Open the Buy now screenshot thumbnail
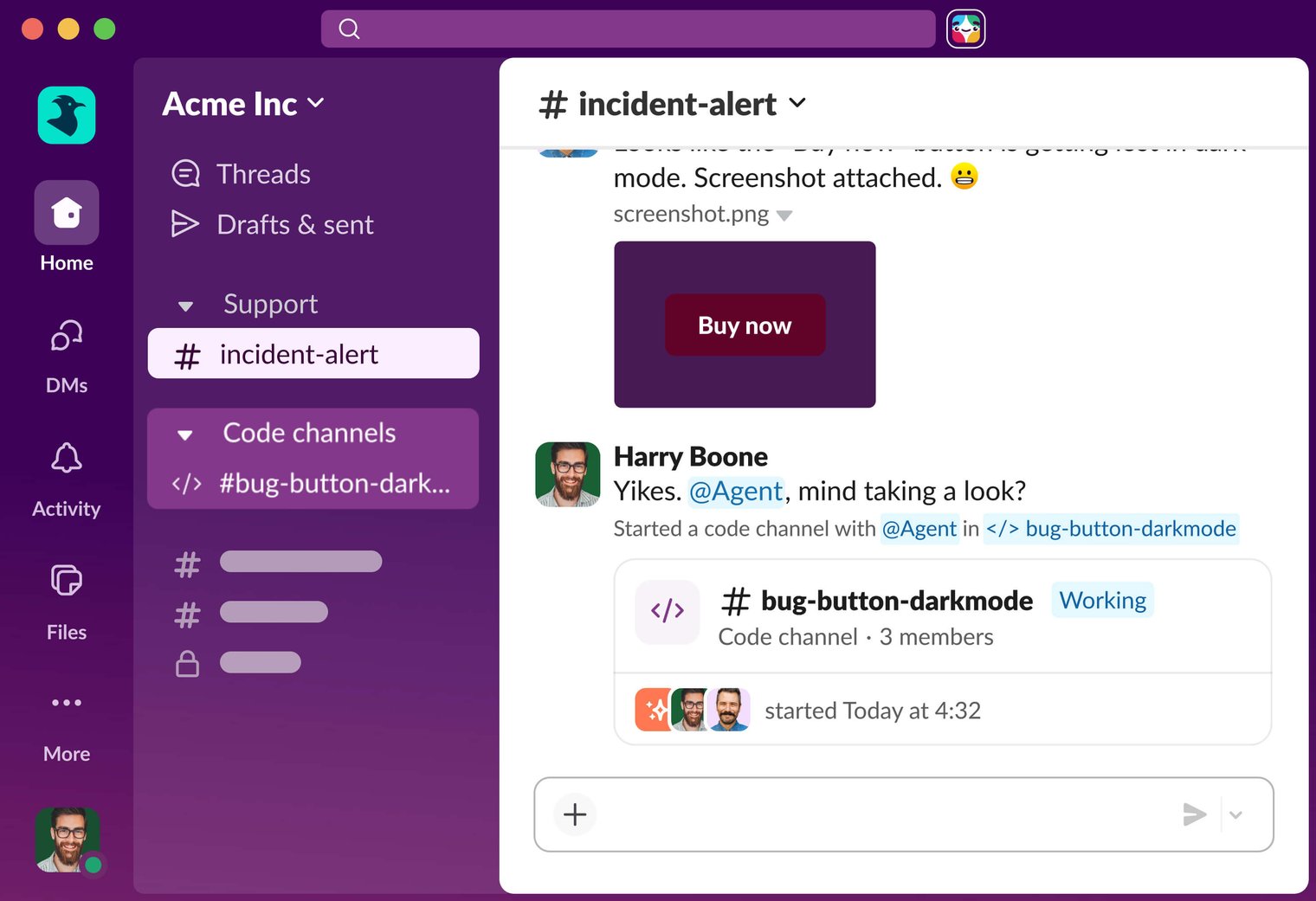This screenshot has width=1316, height=901. click(745, 325)
